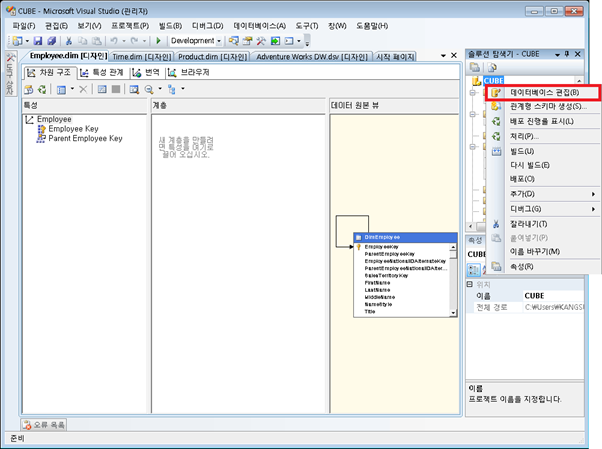Switch to the 번역 designer tab

pos(146,72)
